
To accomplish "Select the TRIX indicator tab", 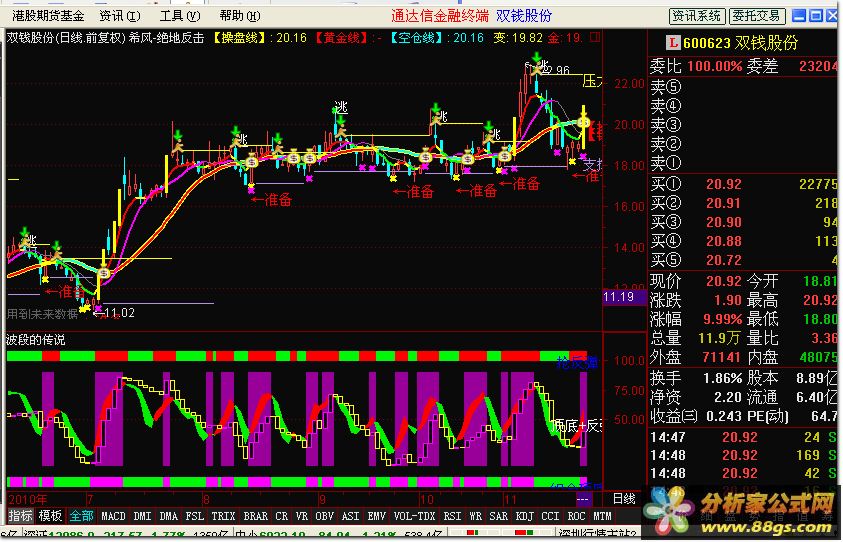I will pos(223,516).
